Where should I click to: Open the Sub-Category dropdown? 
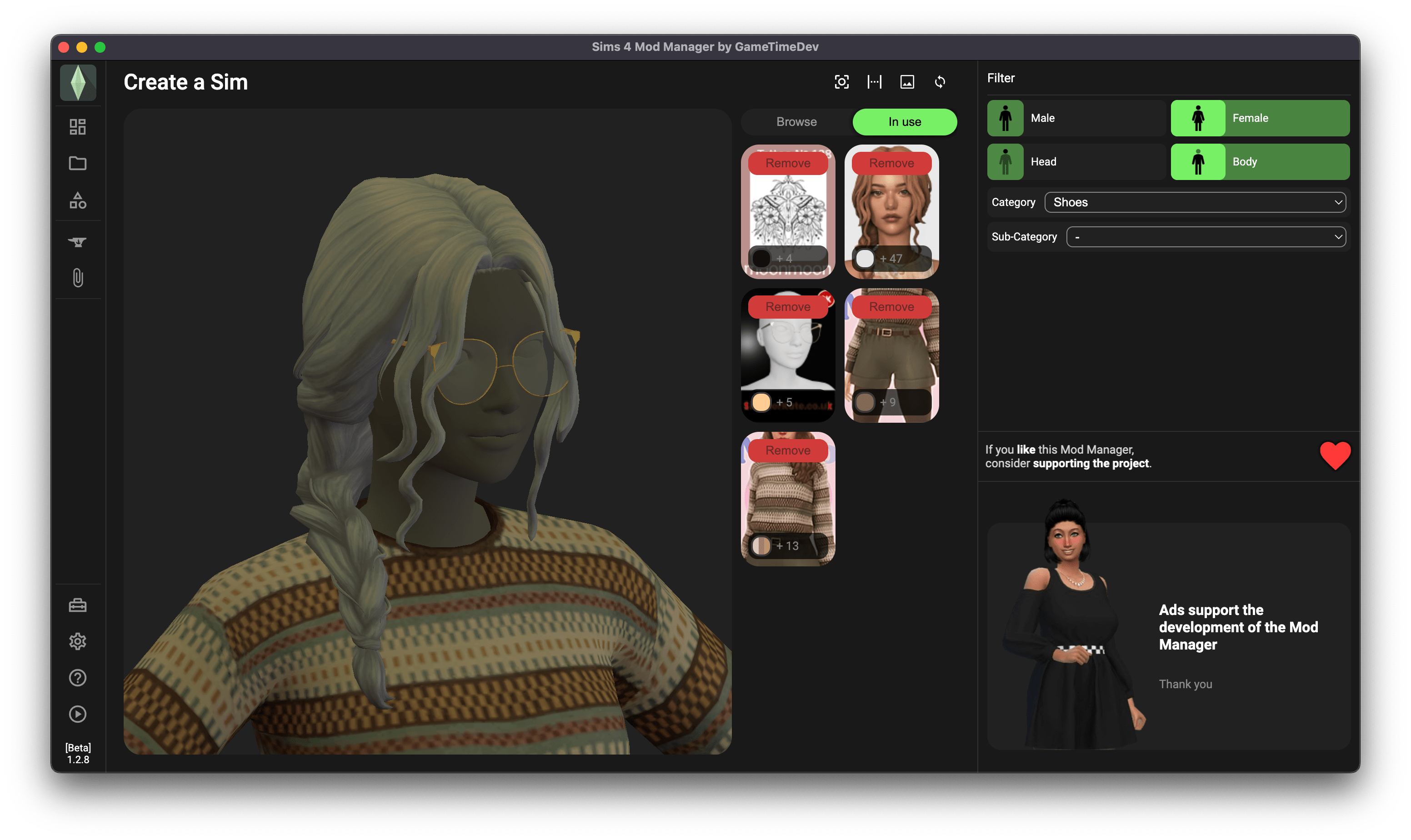[x=1206, y=237]
